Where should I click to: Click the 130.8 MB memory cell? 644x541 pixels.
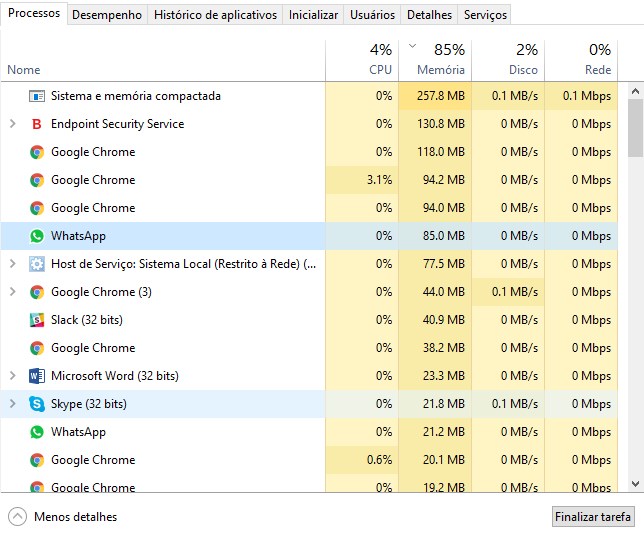[x=435, y=124]
